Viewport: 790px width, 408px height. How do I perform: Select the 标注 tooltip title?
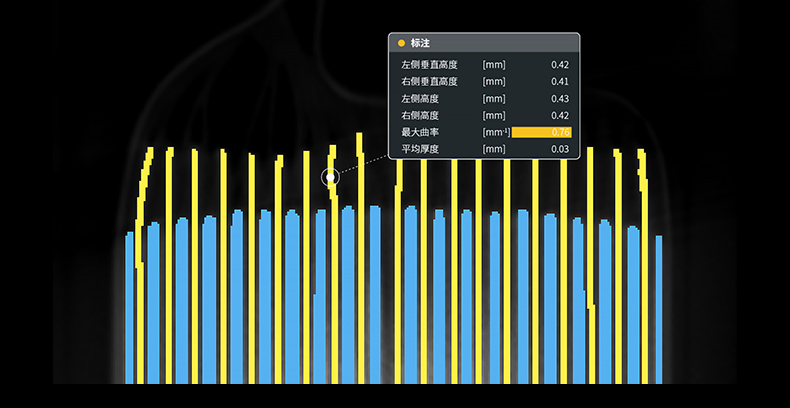pyautogui.click(x=420, y=43)
